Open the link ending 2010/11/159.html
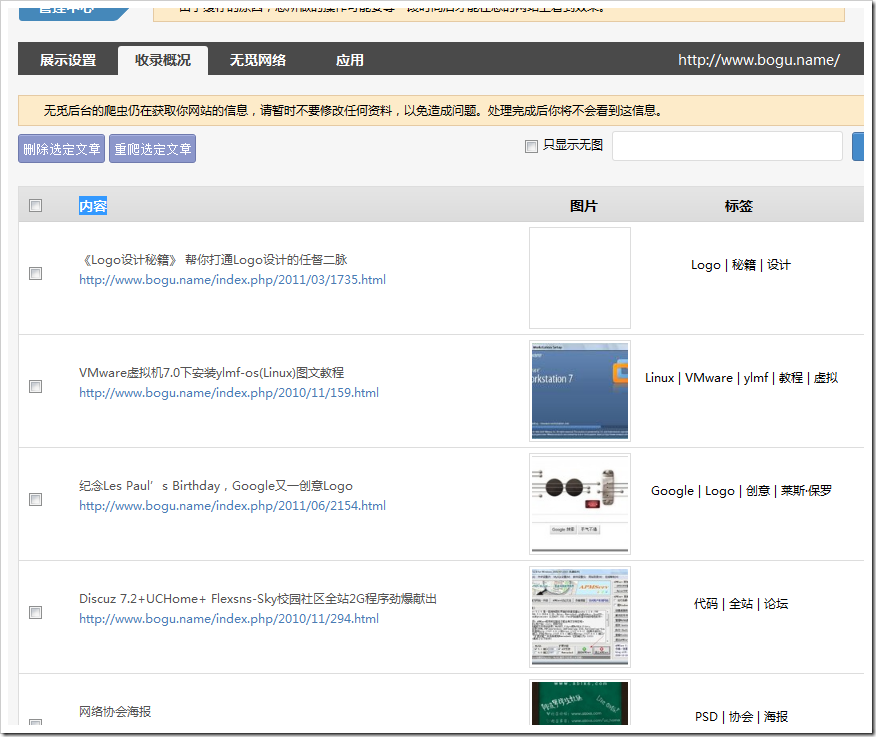 [229, 393]
